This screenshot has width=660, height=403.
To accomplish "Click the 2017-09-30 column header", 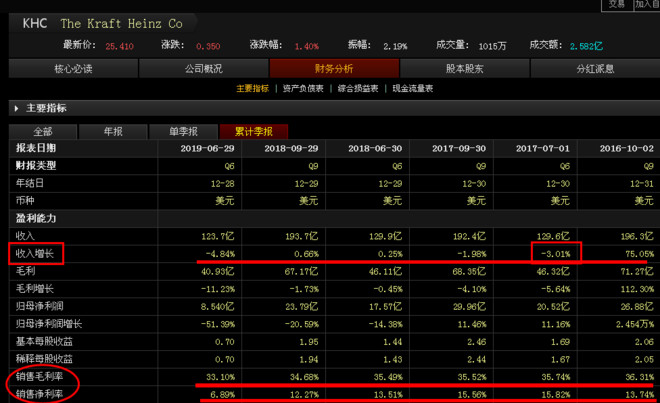I will pyautogui.click(x=459, y=148).
